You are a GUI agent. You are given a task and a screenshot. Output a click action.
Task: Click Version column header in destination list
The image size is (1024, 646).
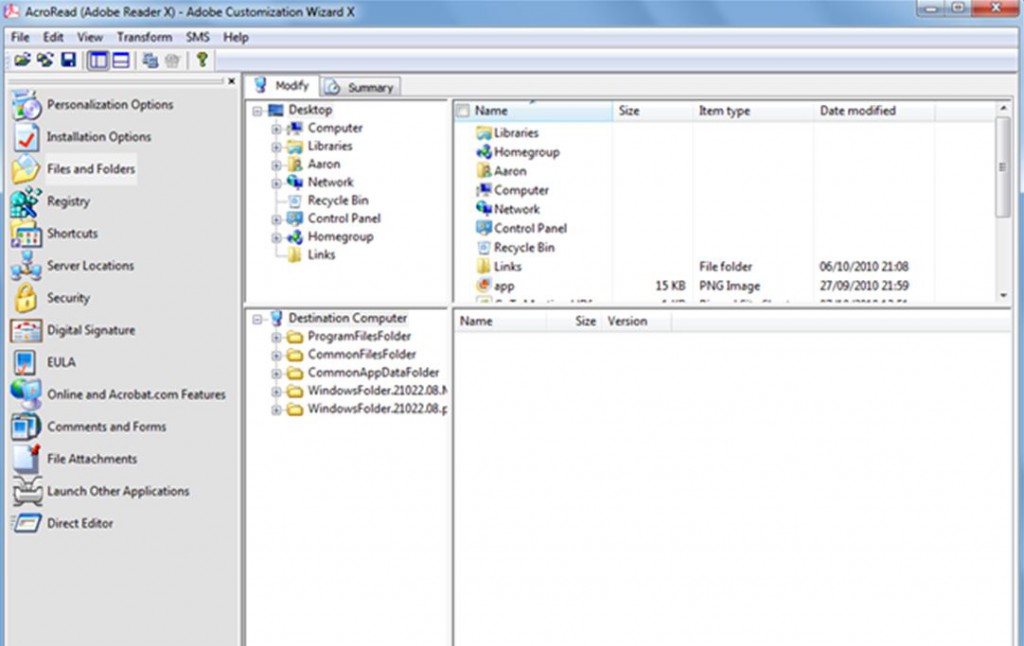pyautogui.click(x=635, y=321)
